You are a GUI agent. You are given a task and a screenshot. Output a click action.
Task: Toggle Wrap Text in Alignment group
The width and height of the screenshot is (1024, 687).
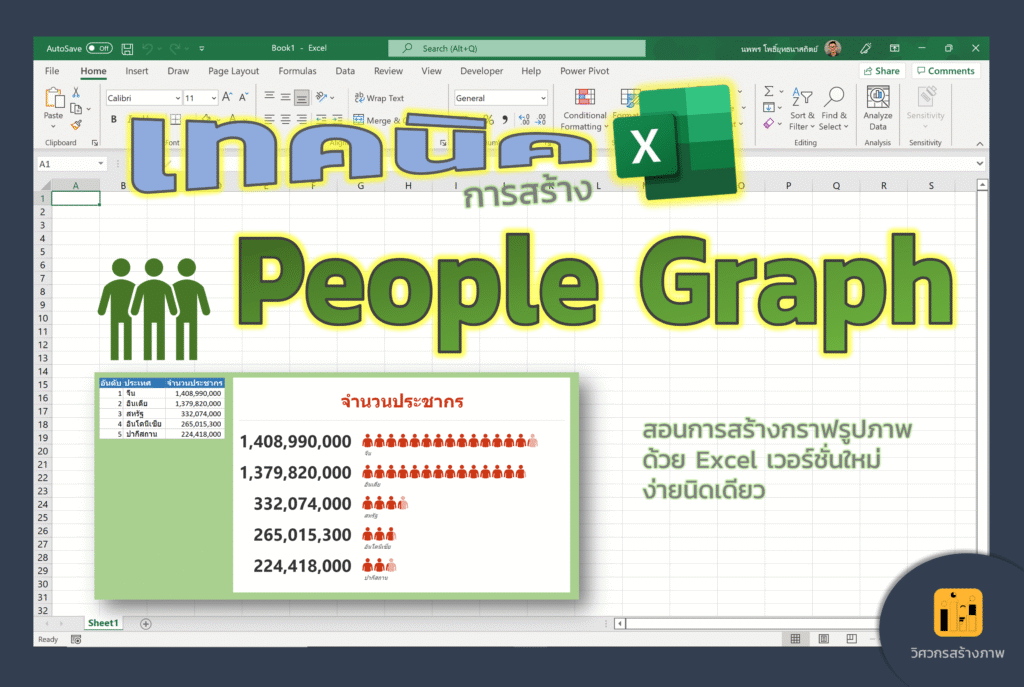[x=379, y=98]
